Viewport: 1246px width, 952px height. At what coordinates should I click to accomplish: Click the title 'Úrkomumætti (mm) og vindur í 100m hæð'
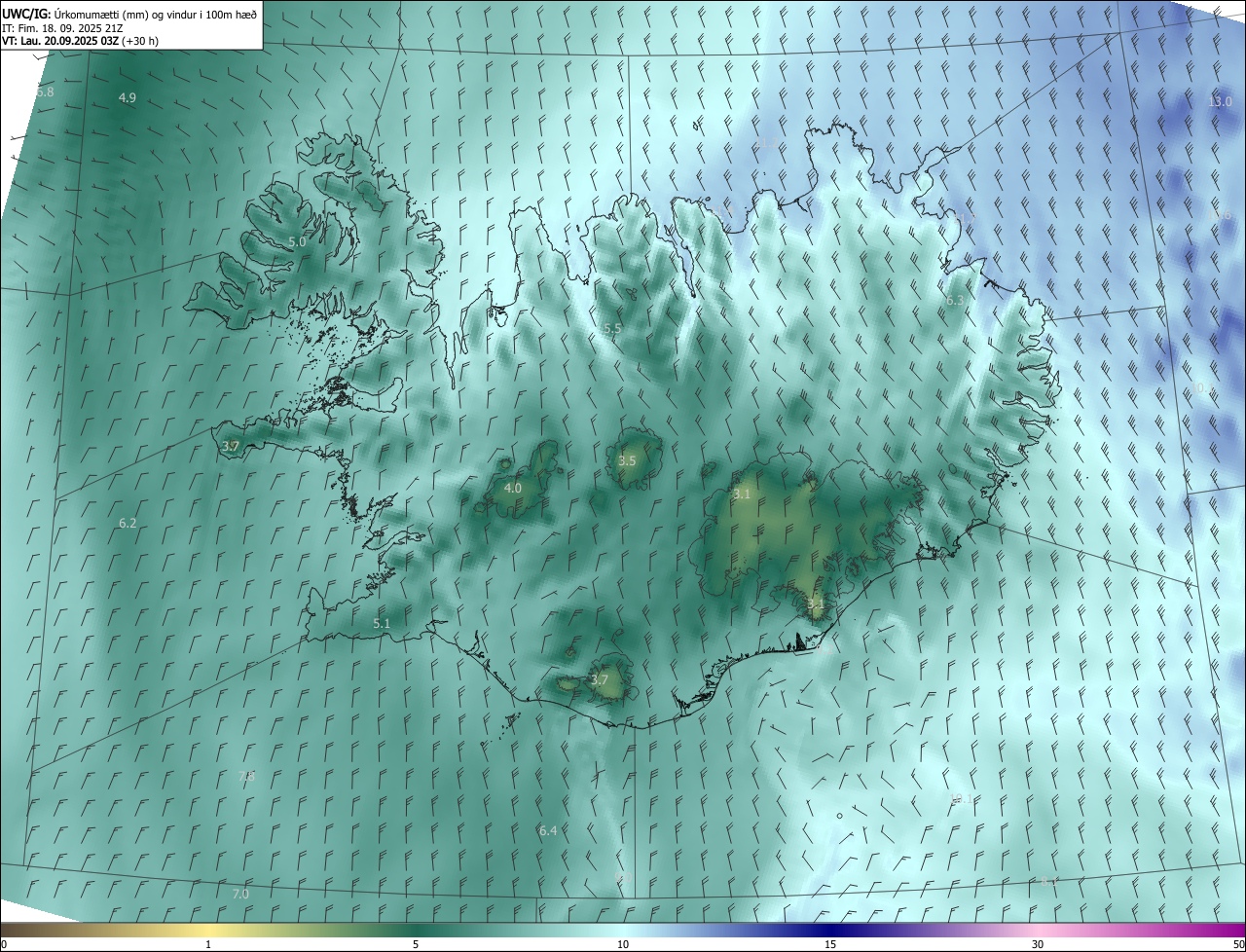coord(156,14)
